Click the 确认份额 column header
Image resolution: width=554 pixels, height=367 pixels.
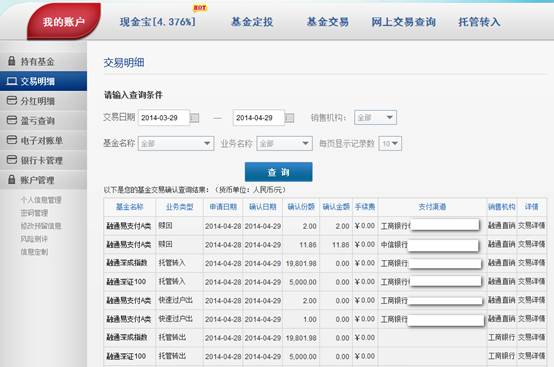(301, 207)
